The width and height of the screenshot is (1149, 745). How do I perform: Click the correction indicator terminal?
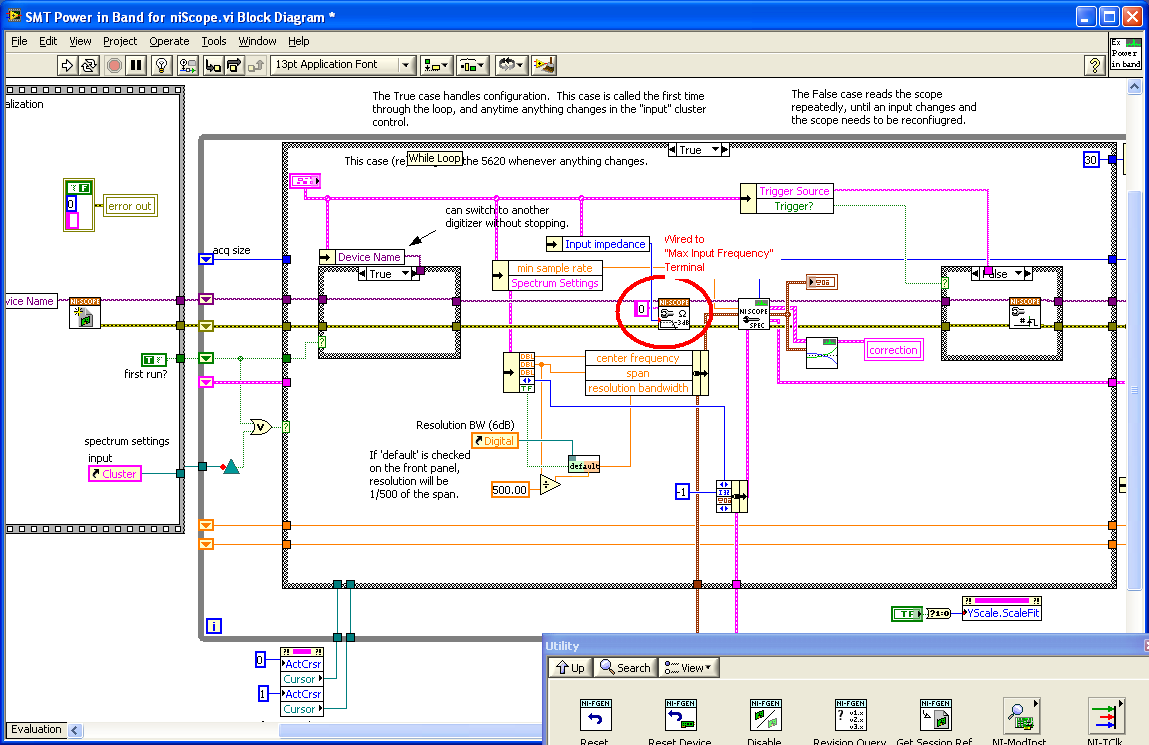893,350
